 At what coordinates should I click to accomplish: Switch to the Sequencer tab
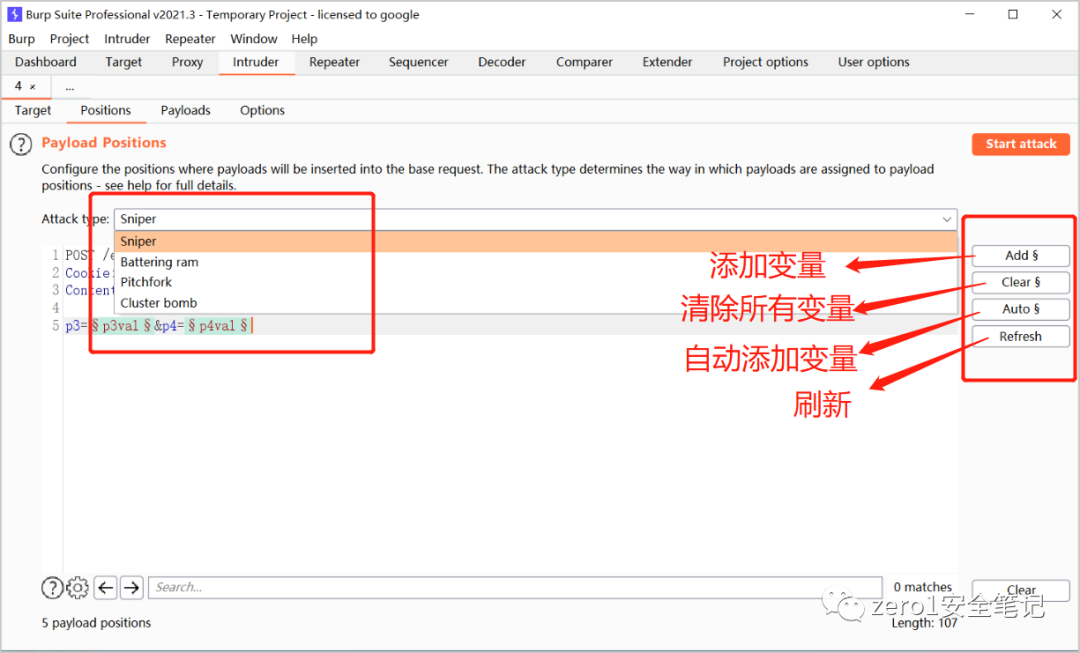[x=418, y=62]
